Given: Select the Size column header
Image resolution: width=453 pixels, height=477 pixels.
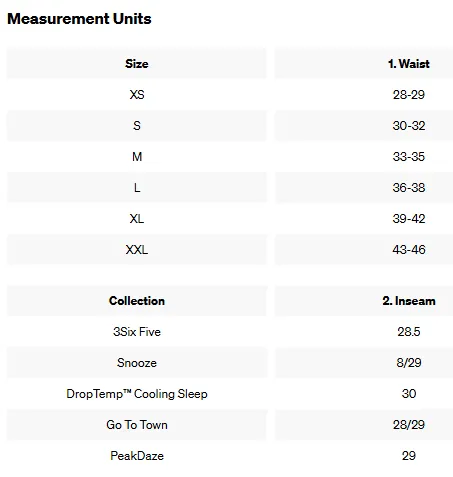Looking at the screenshot, I should pos(137,64).
